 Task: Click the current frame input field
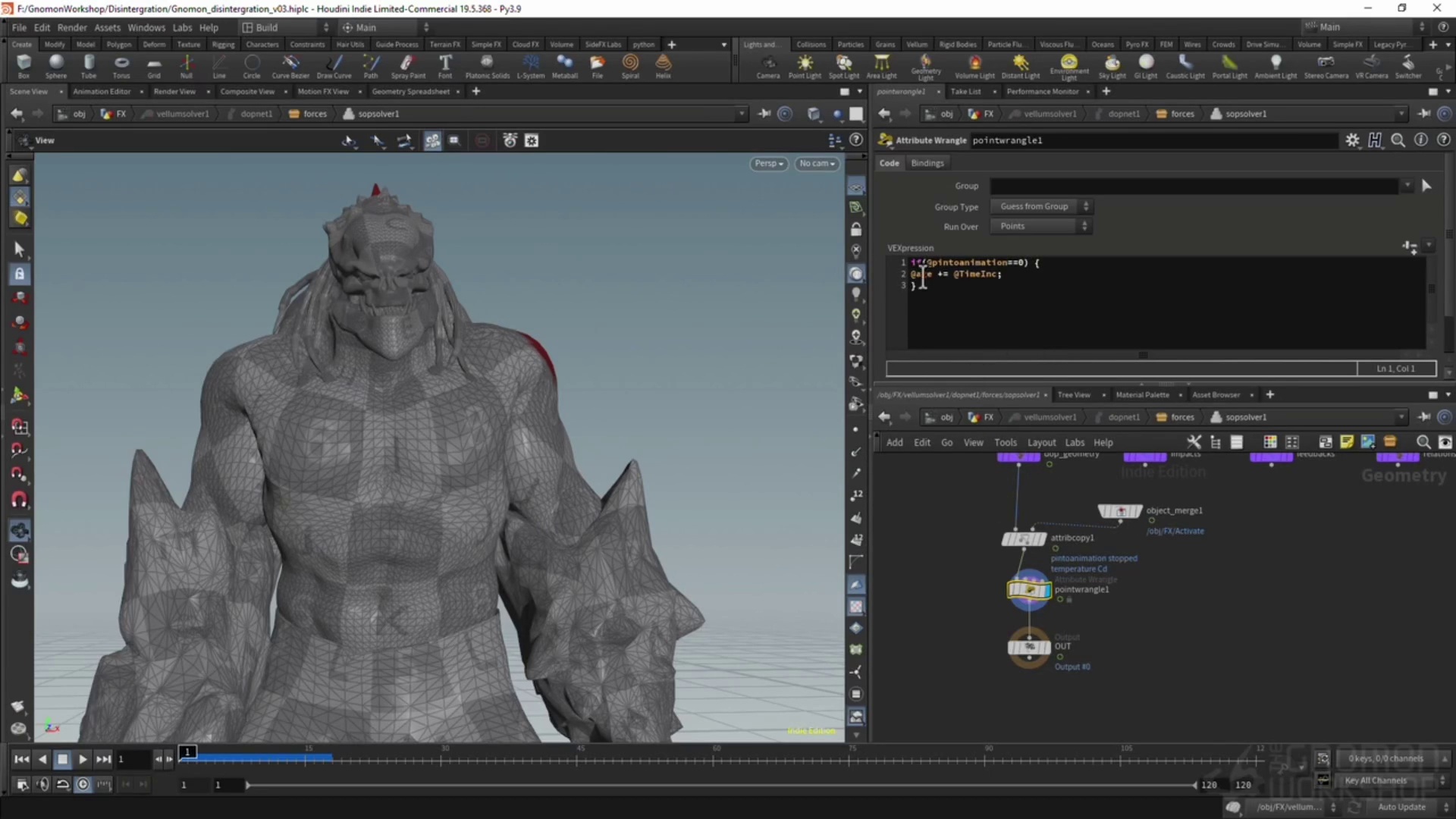point(133,759)
